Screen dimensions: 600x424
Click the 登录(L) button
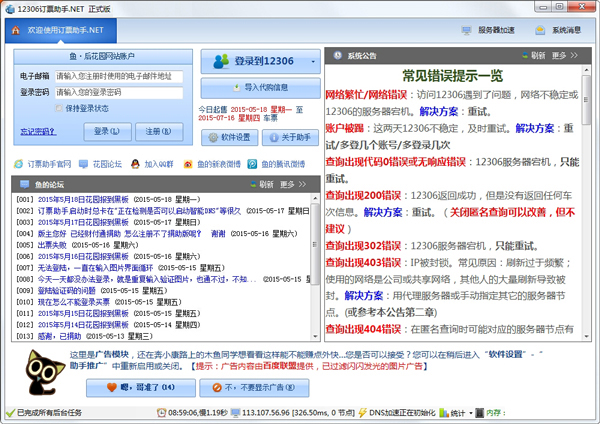(108, 132)
